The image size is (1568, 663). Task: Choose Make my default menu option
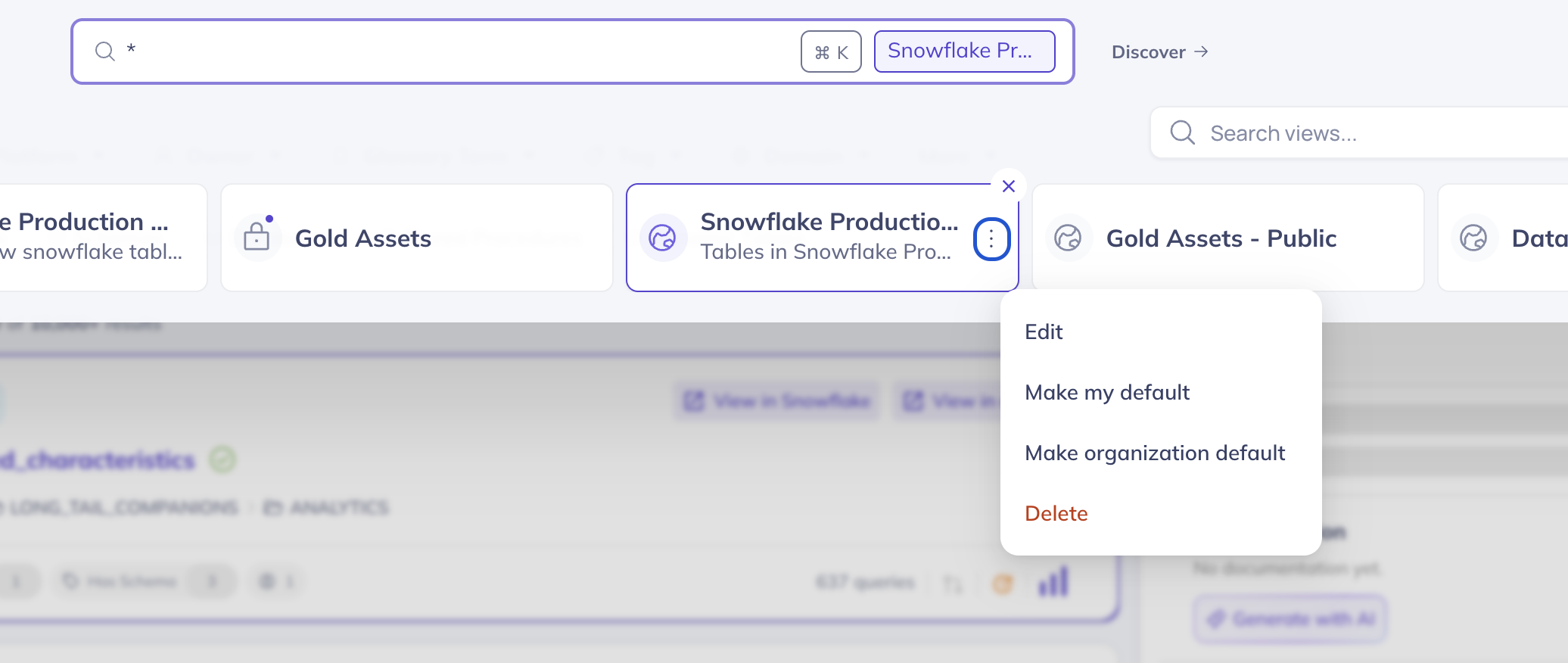[x=1161, y=392]
